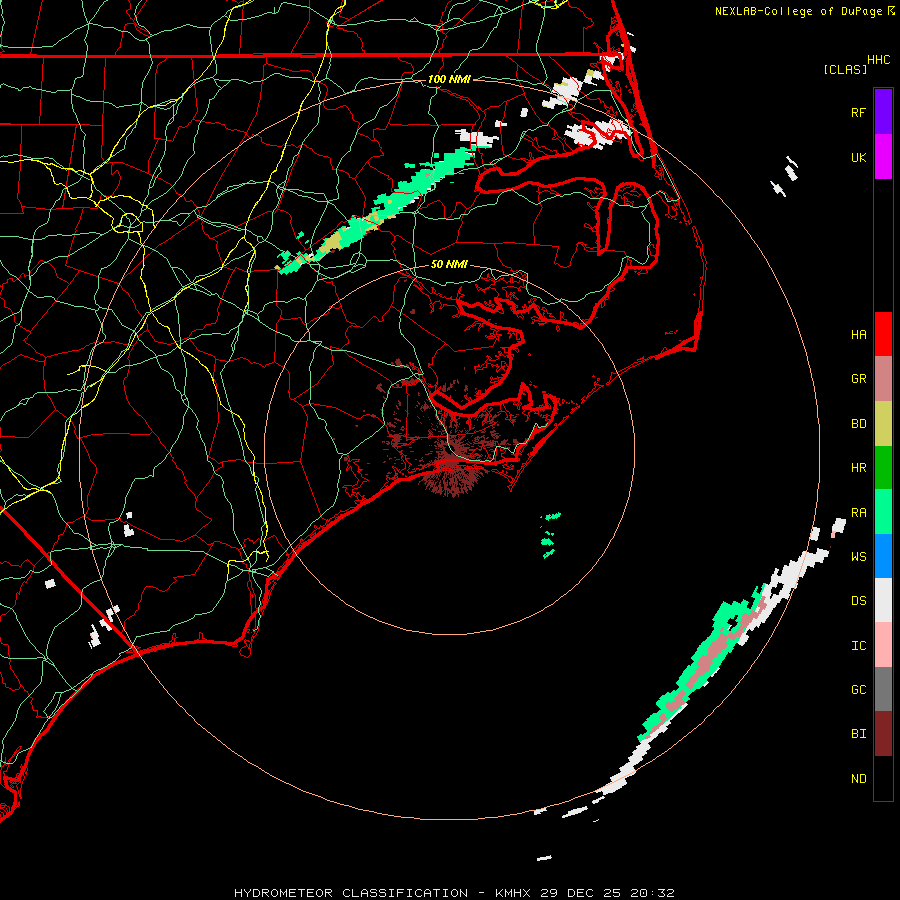
Task: Click the DS white legend swatch
Action: [x=883, y=600]
